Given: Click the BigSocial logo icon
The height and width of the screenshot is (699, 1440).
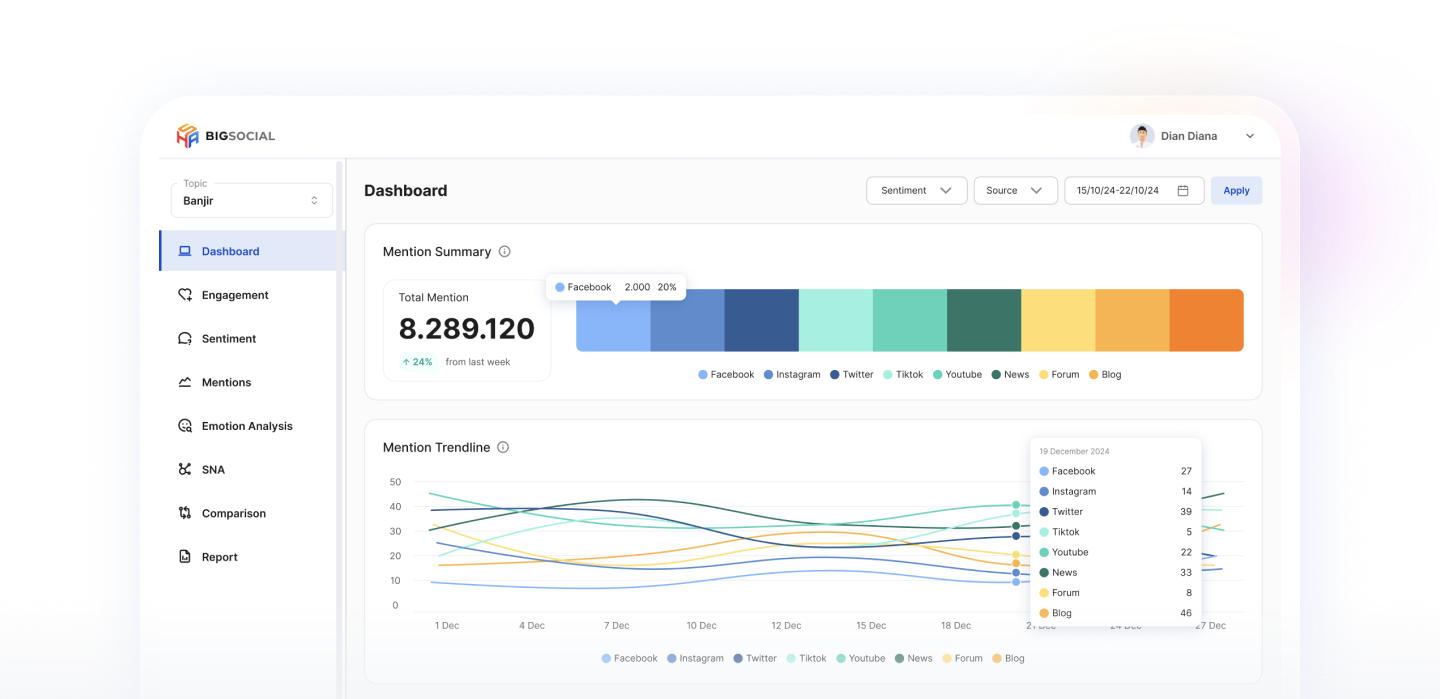Looking at the screenshot, I should pos(187,136).
